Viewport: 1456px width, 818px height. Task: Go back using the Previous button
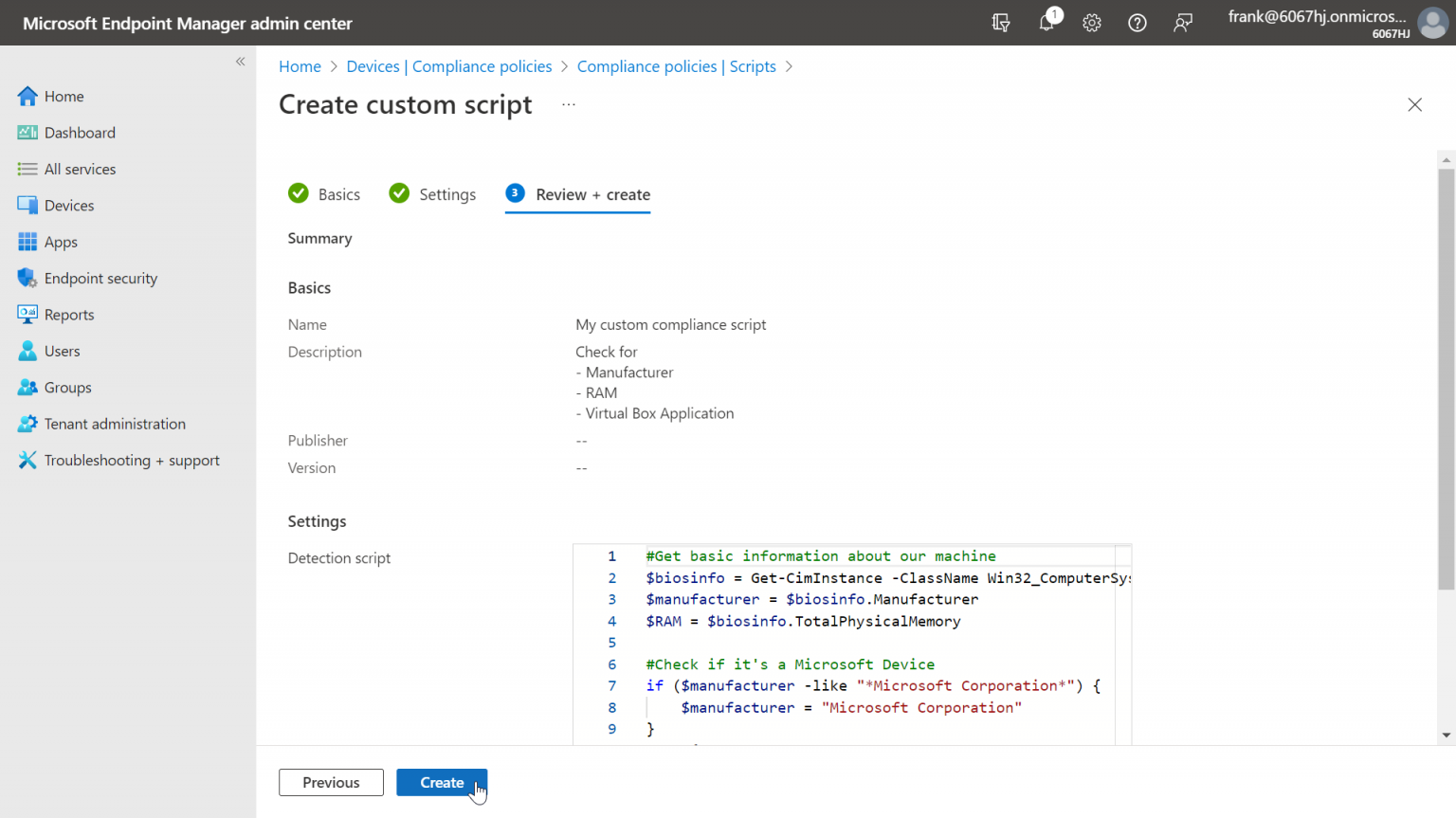pyautogui.click(x=331, y=782)
